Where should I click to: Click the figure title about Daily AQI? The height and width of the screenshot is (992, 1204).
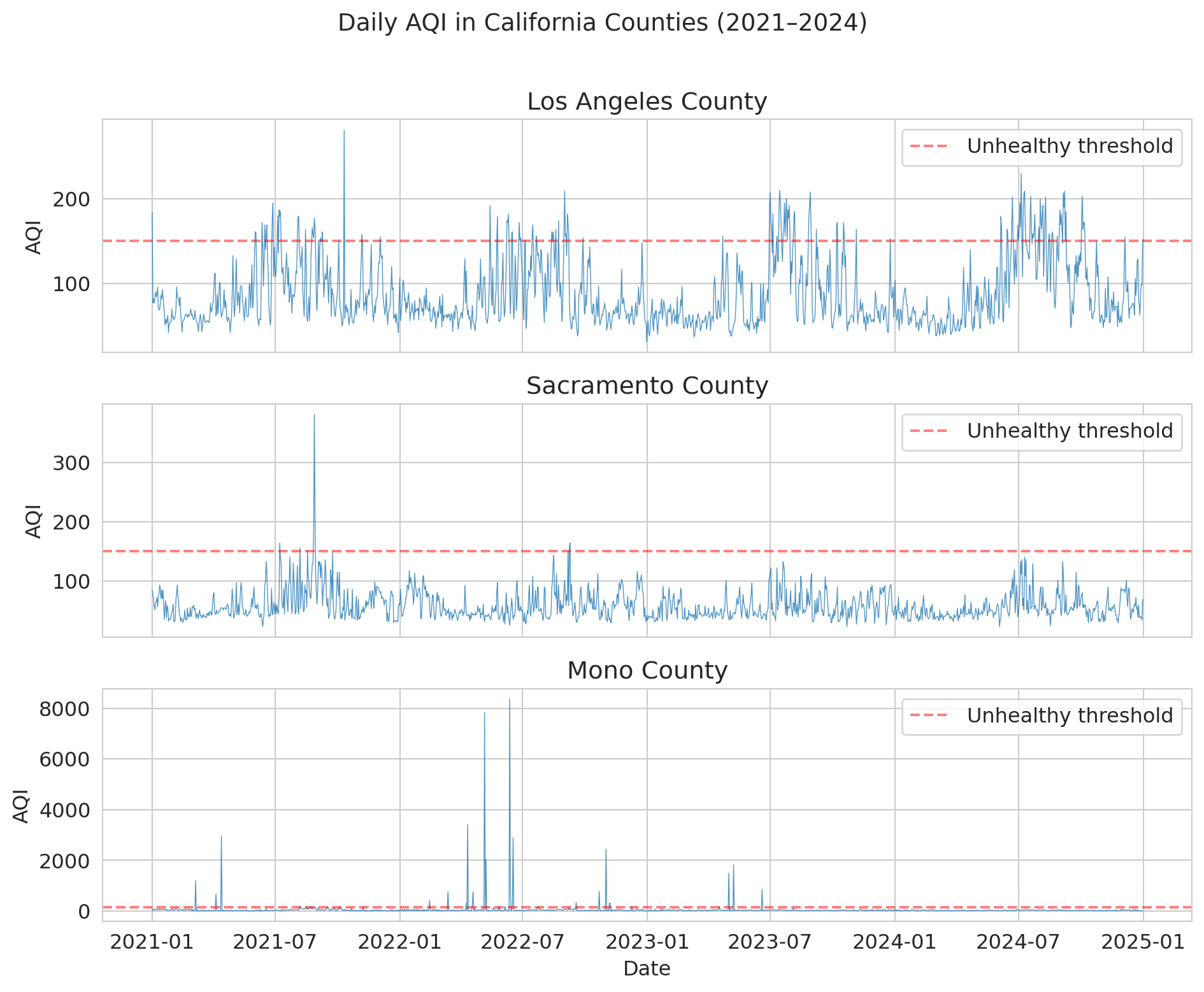602,23
